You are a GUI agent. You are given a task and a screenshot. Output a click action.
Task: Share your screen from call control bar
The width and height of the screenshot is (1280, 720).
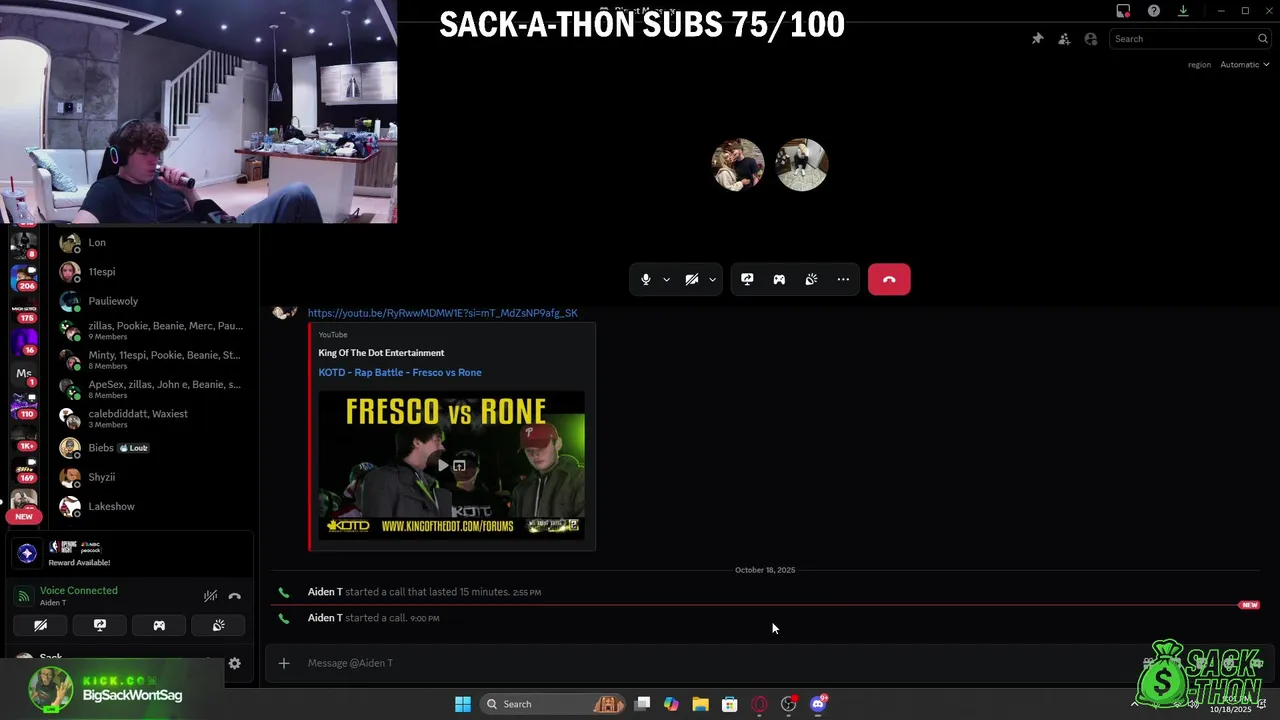coord(747,280)
